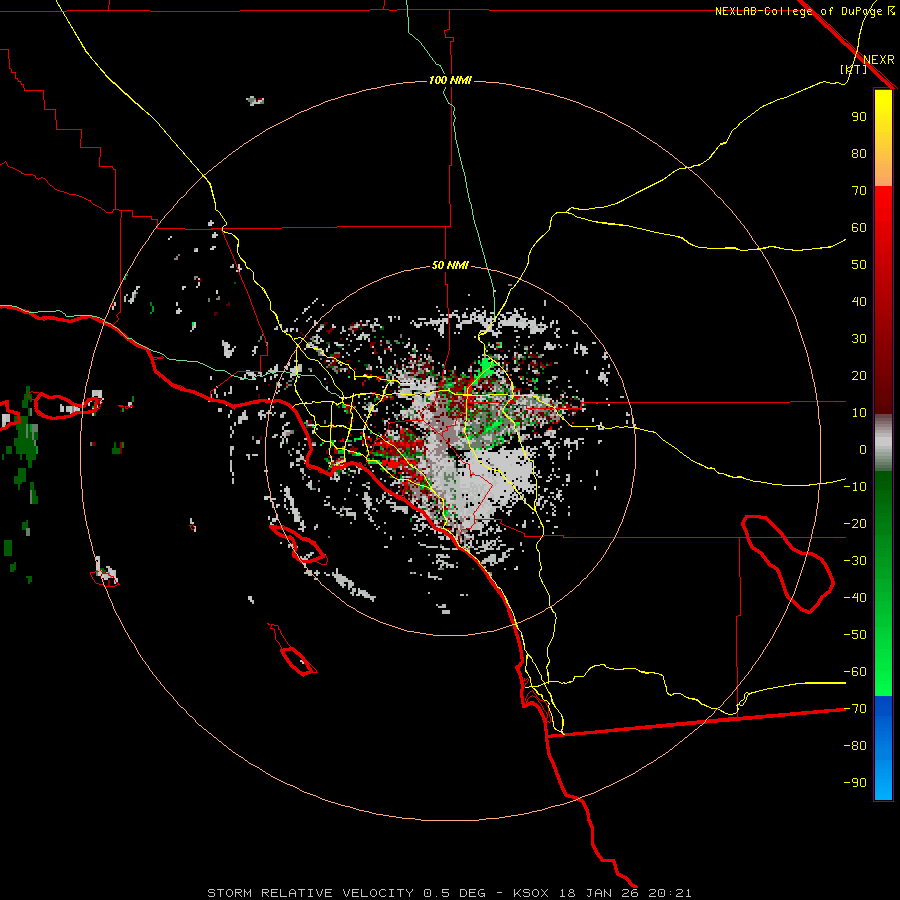The width and height of the screenshot is (900, 900).
Task: Select the -90 value on the velocity scale
Action: [x=855, y=783]
